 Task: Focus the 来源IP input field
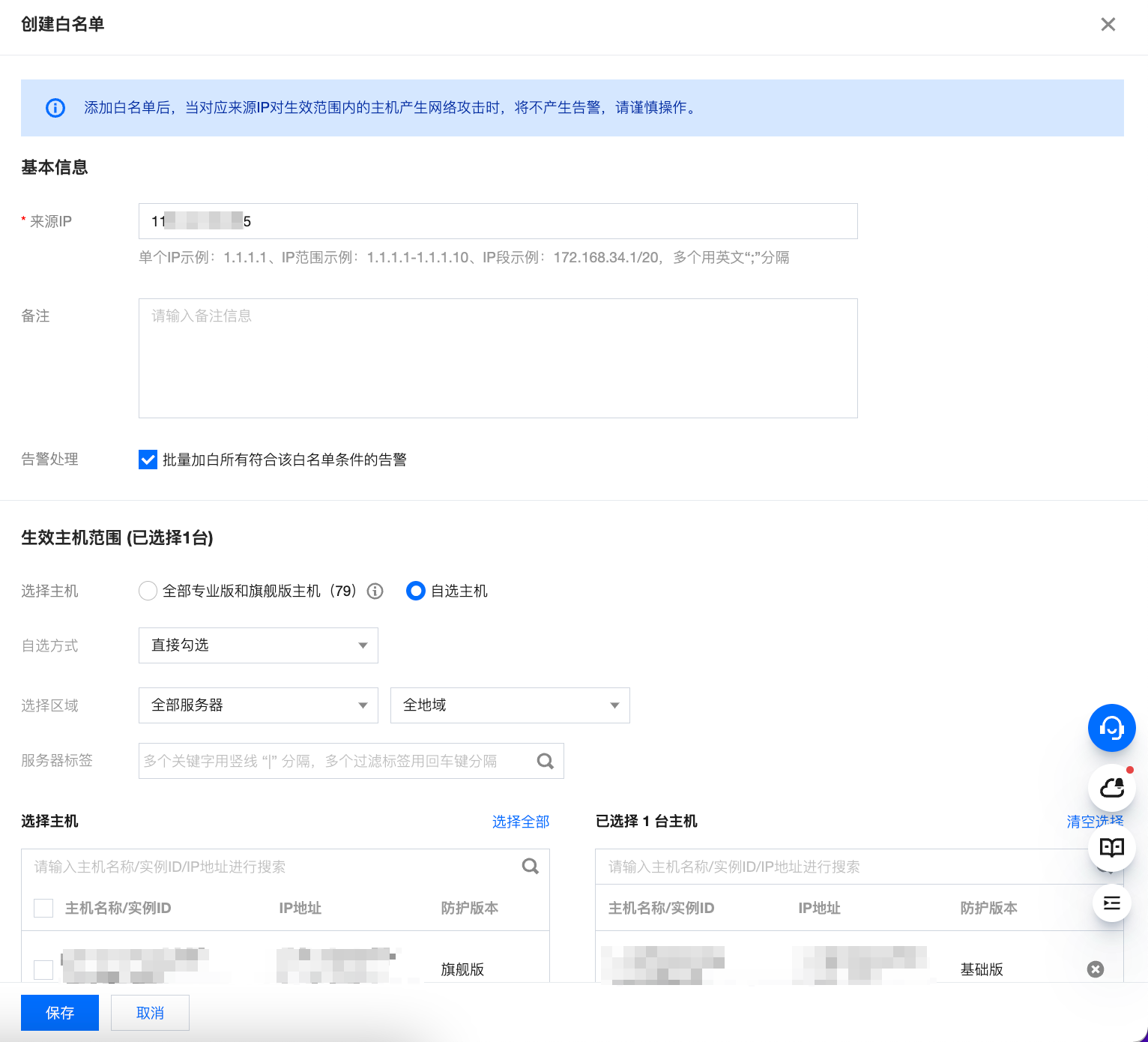click(498, 221)
